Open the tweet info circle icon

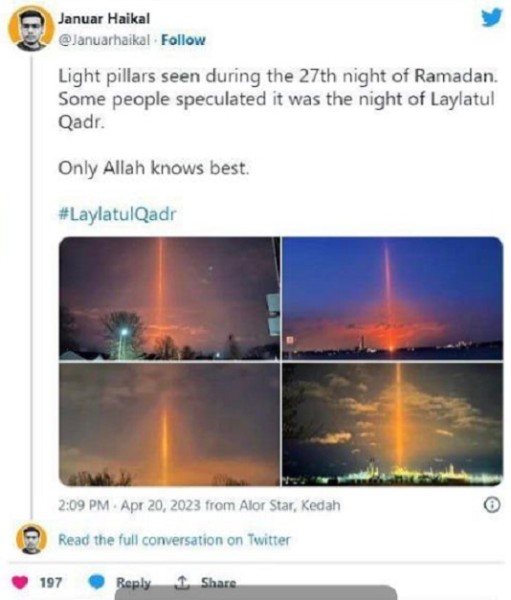(492, 505)
